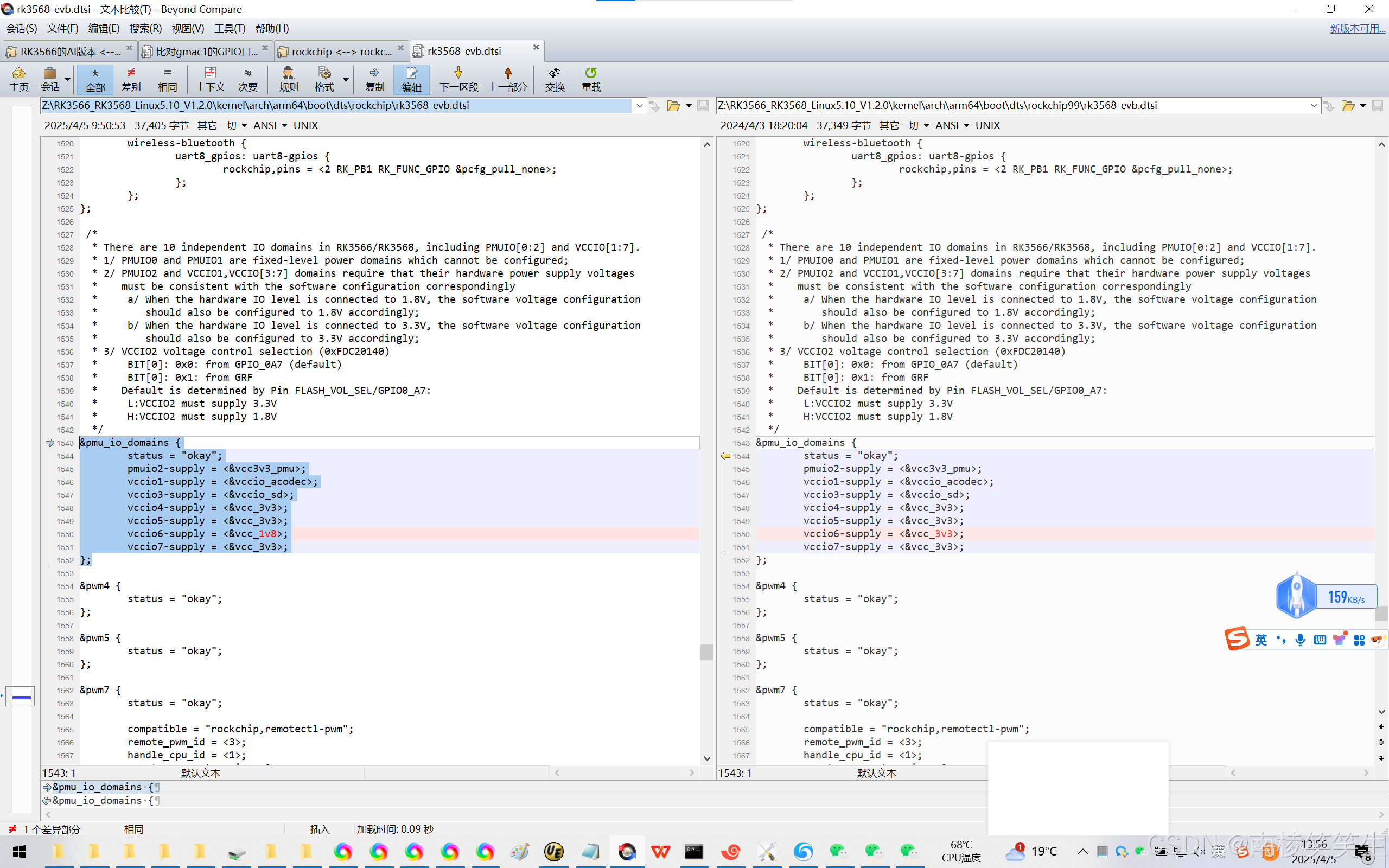1389x868 pixels.
Task: Click left pane open-file folder icon
Action: click(673, 106)
